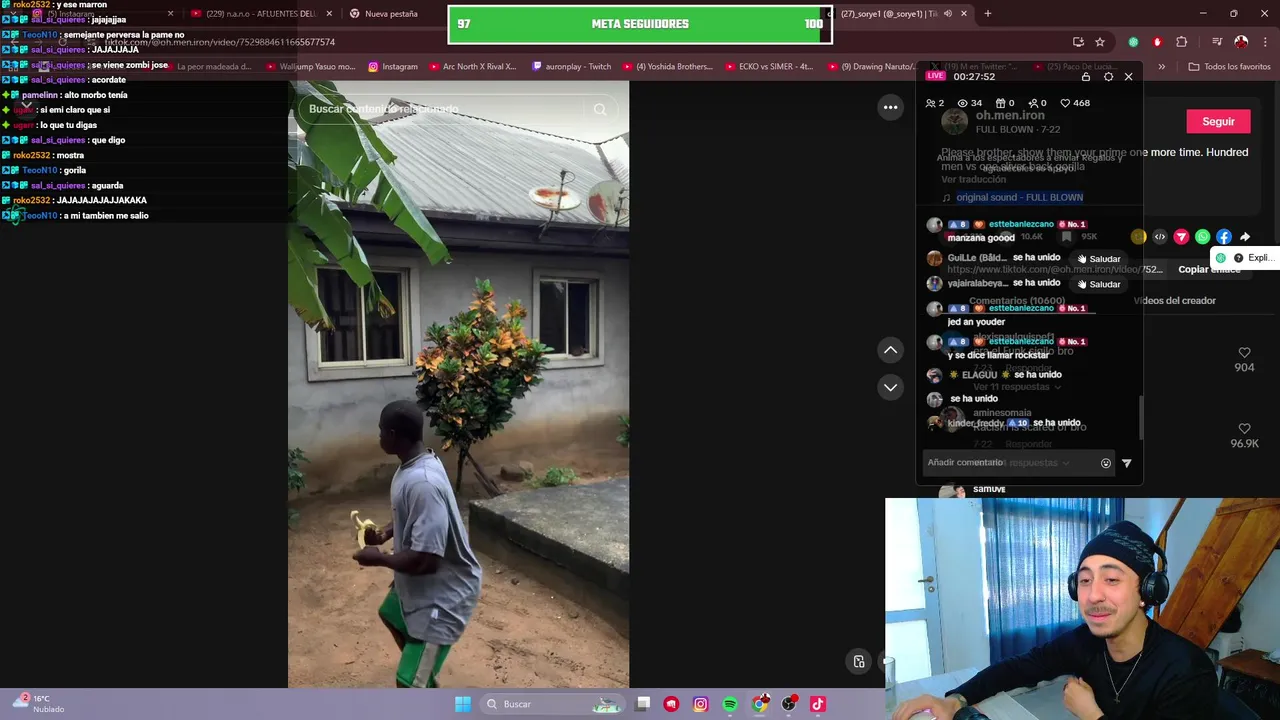1280x720 pixels.
Task: Expand hidden bookmarks chevron
Action: point(1161,67)
